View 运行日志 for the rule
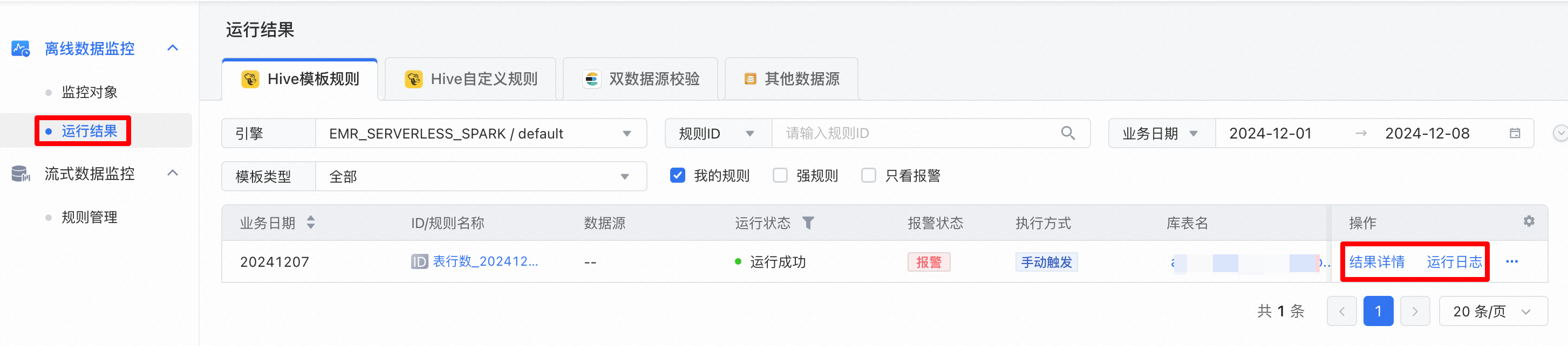The height and width of the screenshot is (346, 1568). 1454,262
